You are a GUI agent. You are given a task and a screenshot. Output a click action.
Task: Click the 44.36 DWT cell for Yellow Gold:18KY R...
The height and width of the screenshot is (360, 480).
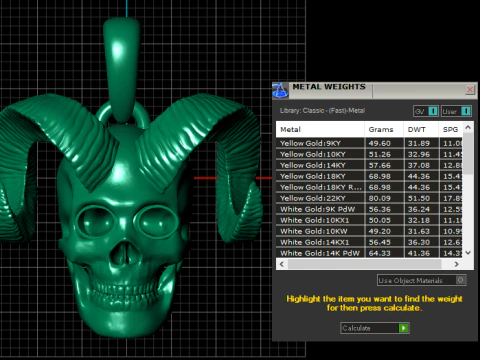(419, 187)
